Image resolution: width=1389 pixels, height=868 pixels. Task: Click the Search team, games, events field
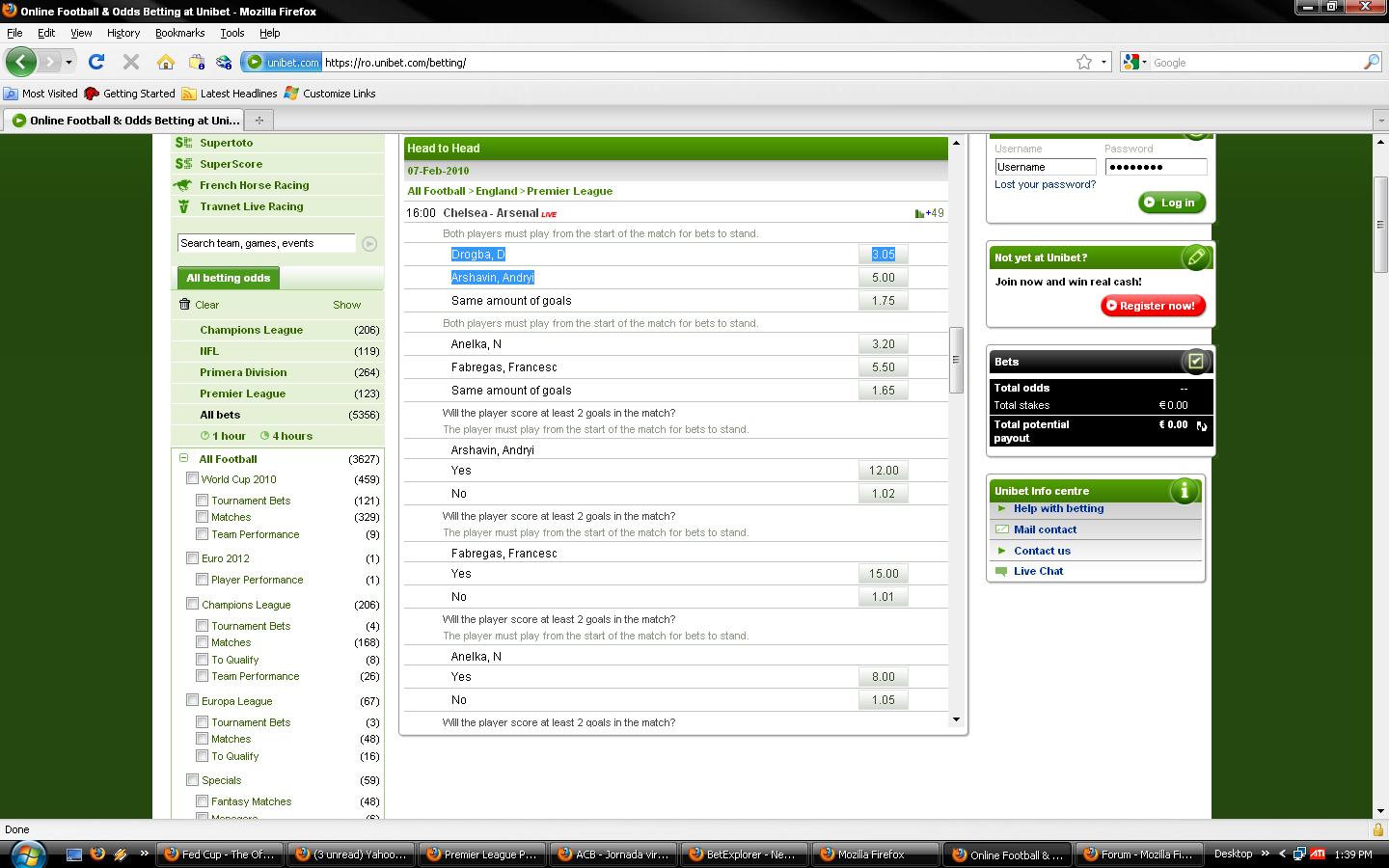267,243
